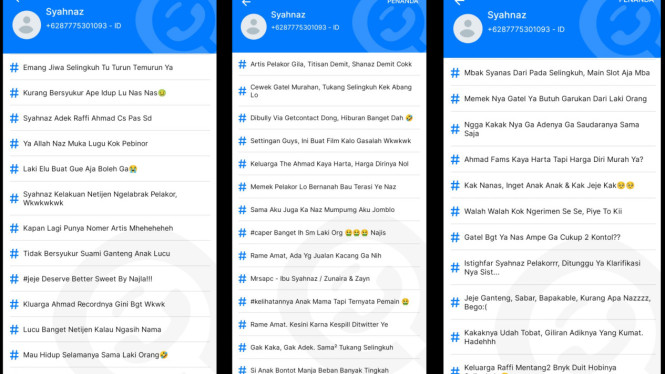Click hash icon beside 'Rame Amat. Kesini Karna Kespill'

[x=242, y=324]
